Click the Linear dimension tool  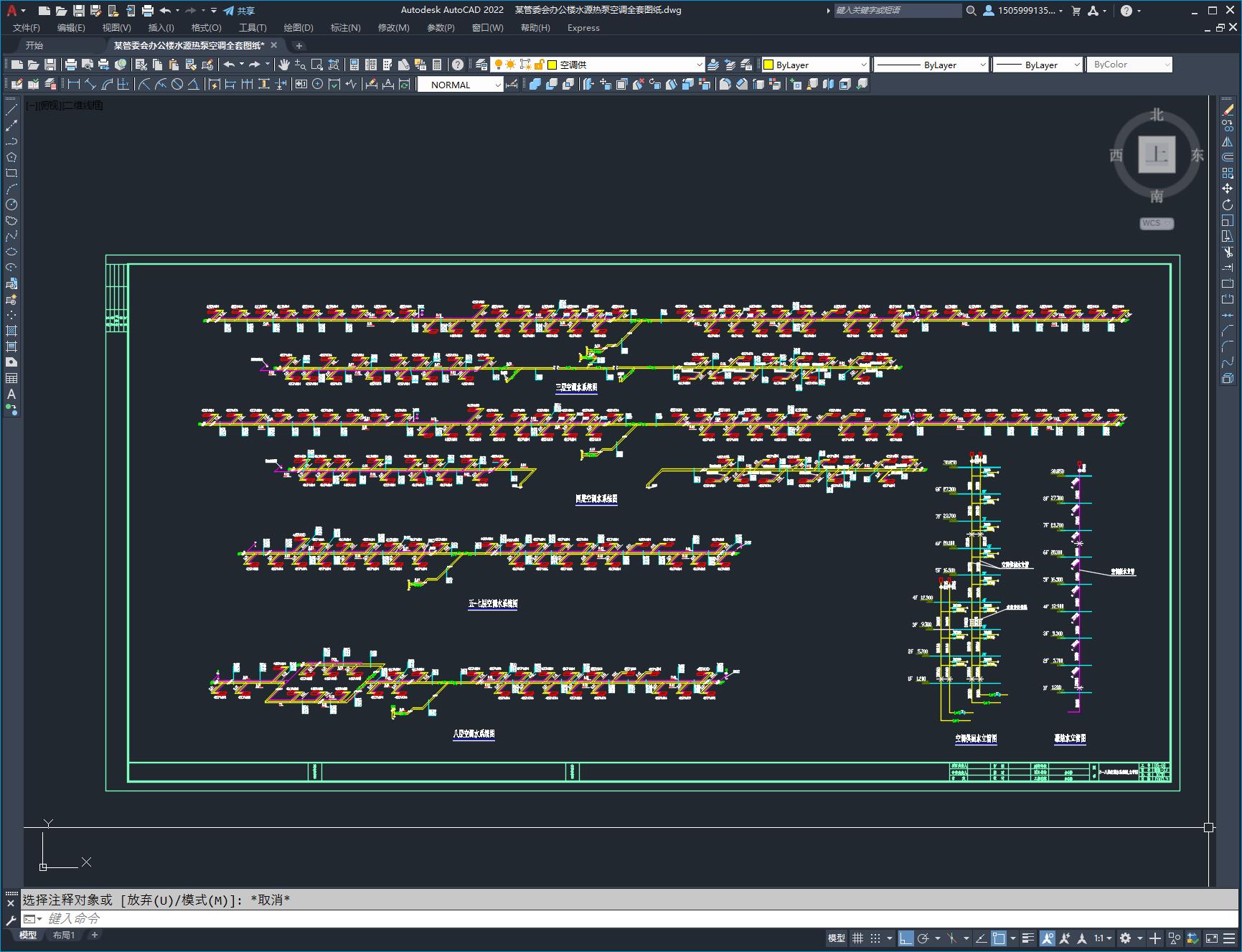pos(73,84)
